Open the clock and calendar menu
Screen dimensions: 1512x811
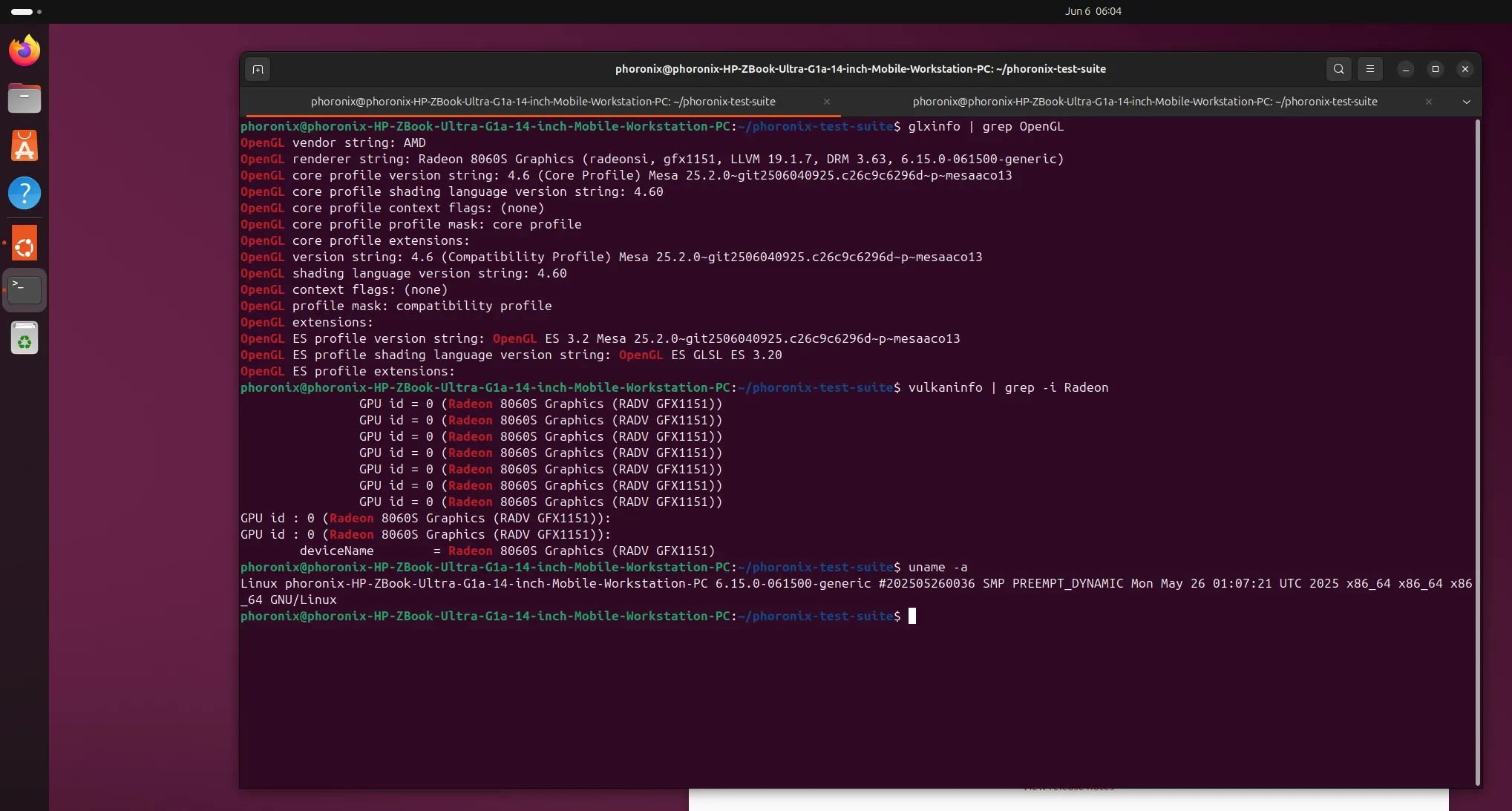click(1093, 11)
